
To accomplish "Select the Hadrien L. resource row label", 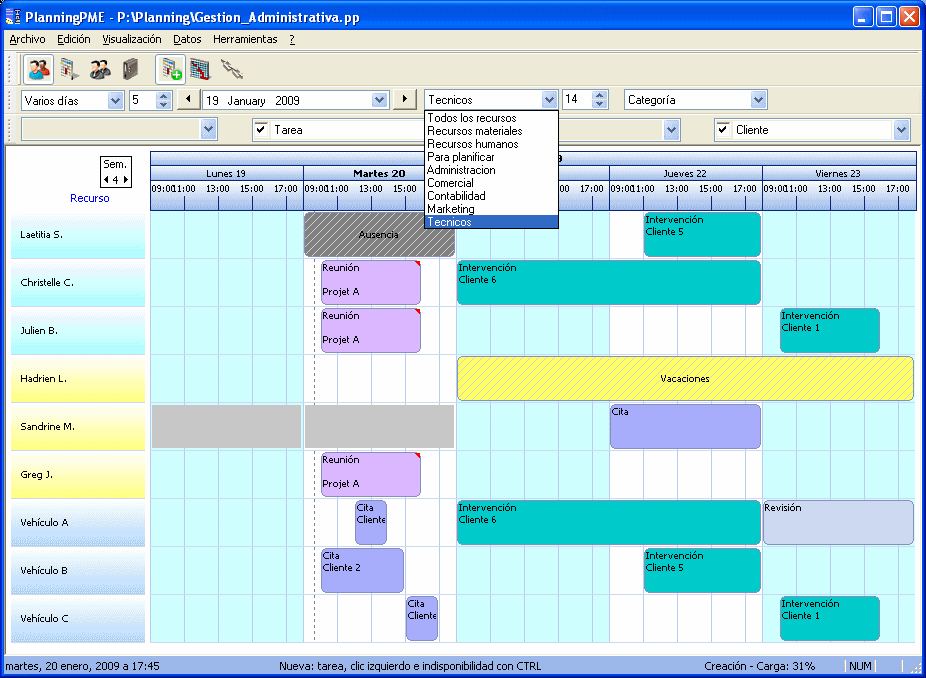I will tap(78, 379).
